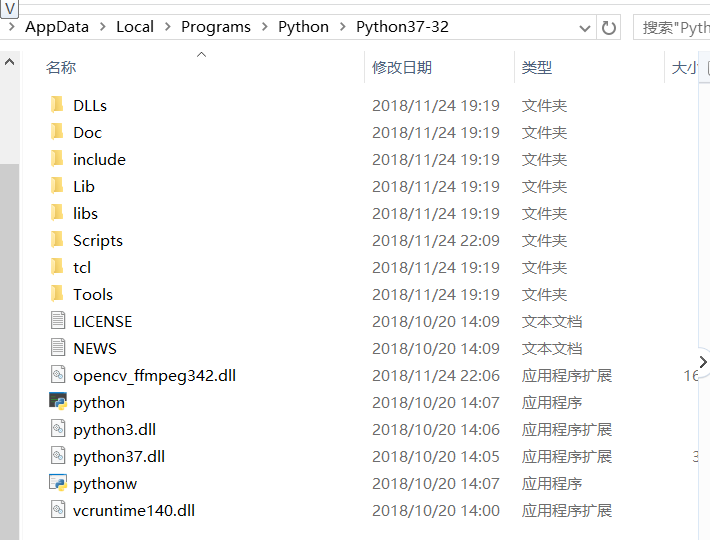Select the vcruntime140.dll file icon
The width and height of the screenshot is (710, 540).
click(x=58, y=510)
